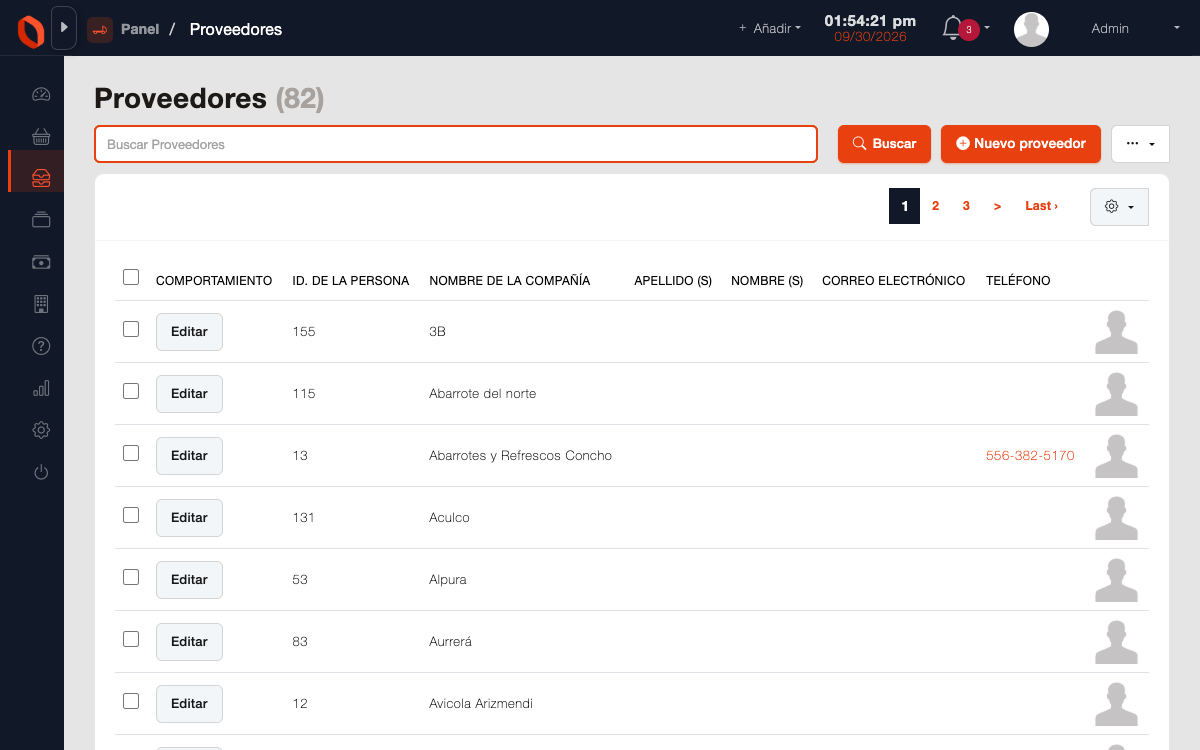Check the box for Abarrote del norte
This screenshot has width=1200, height=750.
pos(131,391)
